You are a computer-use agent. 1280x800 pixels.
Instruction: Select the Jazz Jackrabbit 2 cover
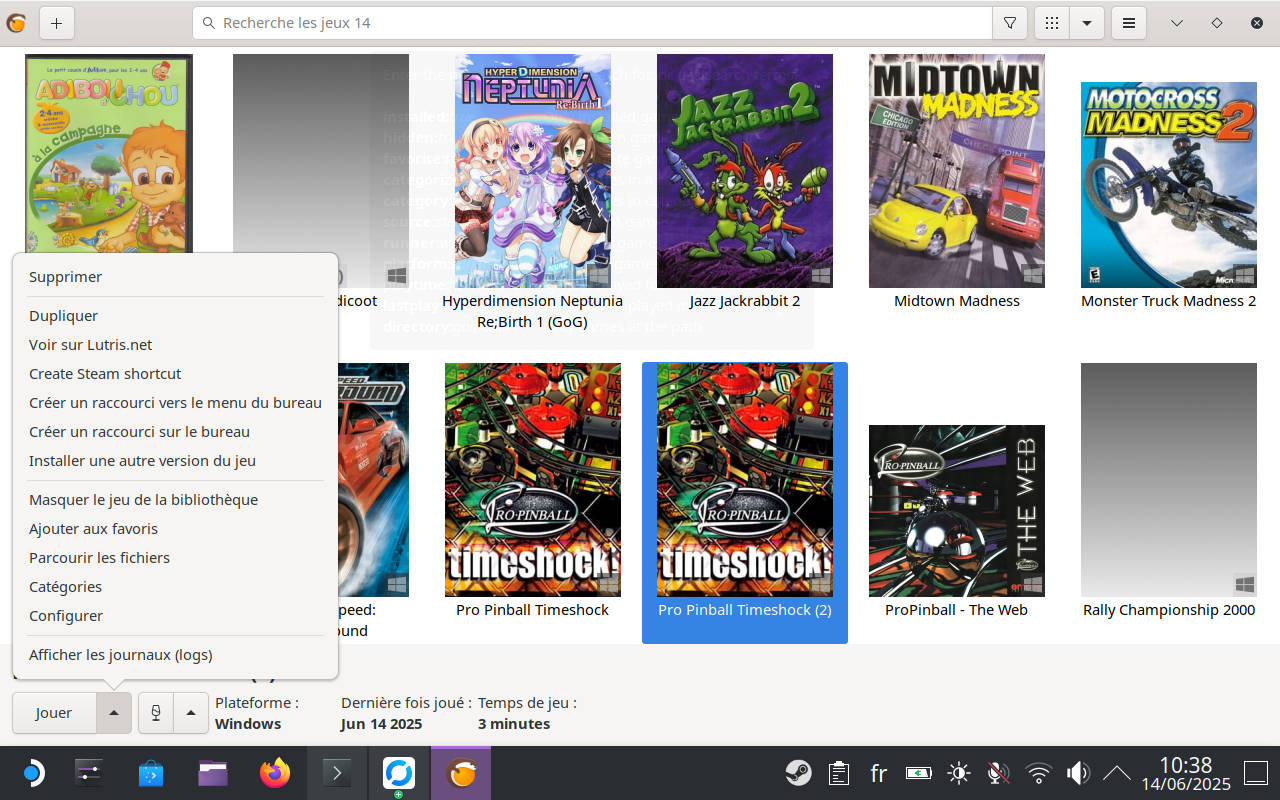pos(745,171)
